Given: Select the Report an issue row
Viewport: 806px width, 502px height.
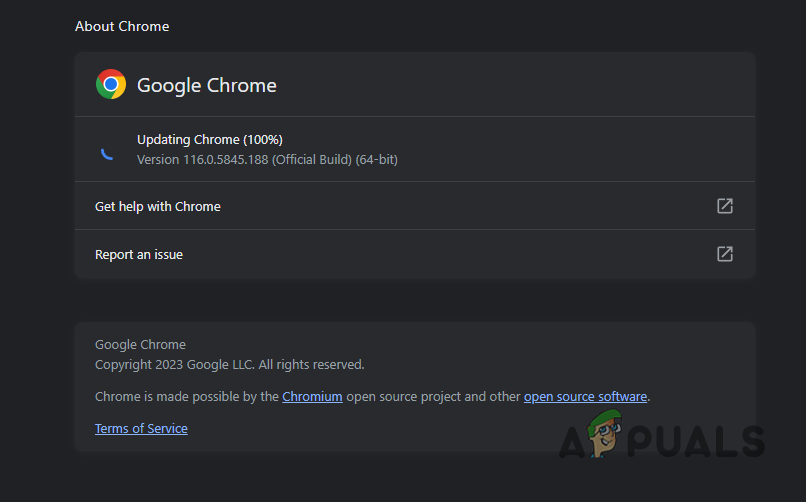Looking at the screenshot, I should click(415, 254).
